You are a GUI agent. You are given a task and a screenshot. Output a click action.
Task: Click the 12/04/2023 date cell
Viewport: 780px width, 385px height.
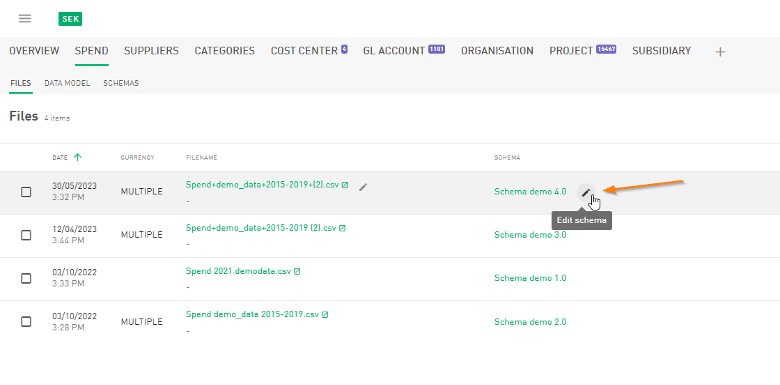75,229
